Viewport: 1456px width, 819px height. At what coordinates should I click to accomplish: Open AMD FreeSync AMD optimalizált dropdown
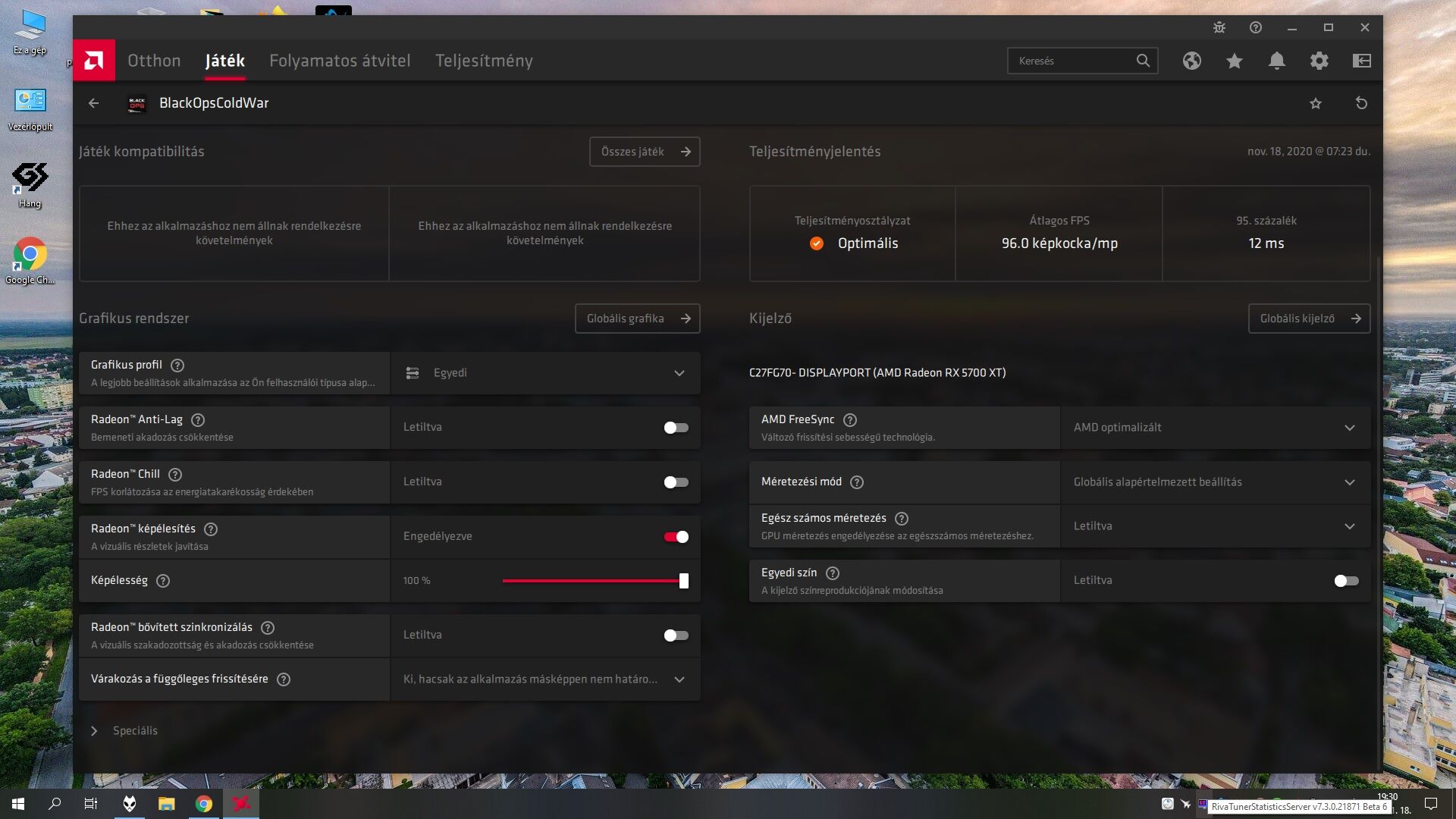[x=1216, y=428]
